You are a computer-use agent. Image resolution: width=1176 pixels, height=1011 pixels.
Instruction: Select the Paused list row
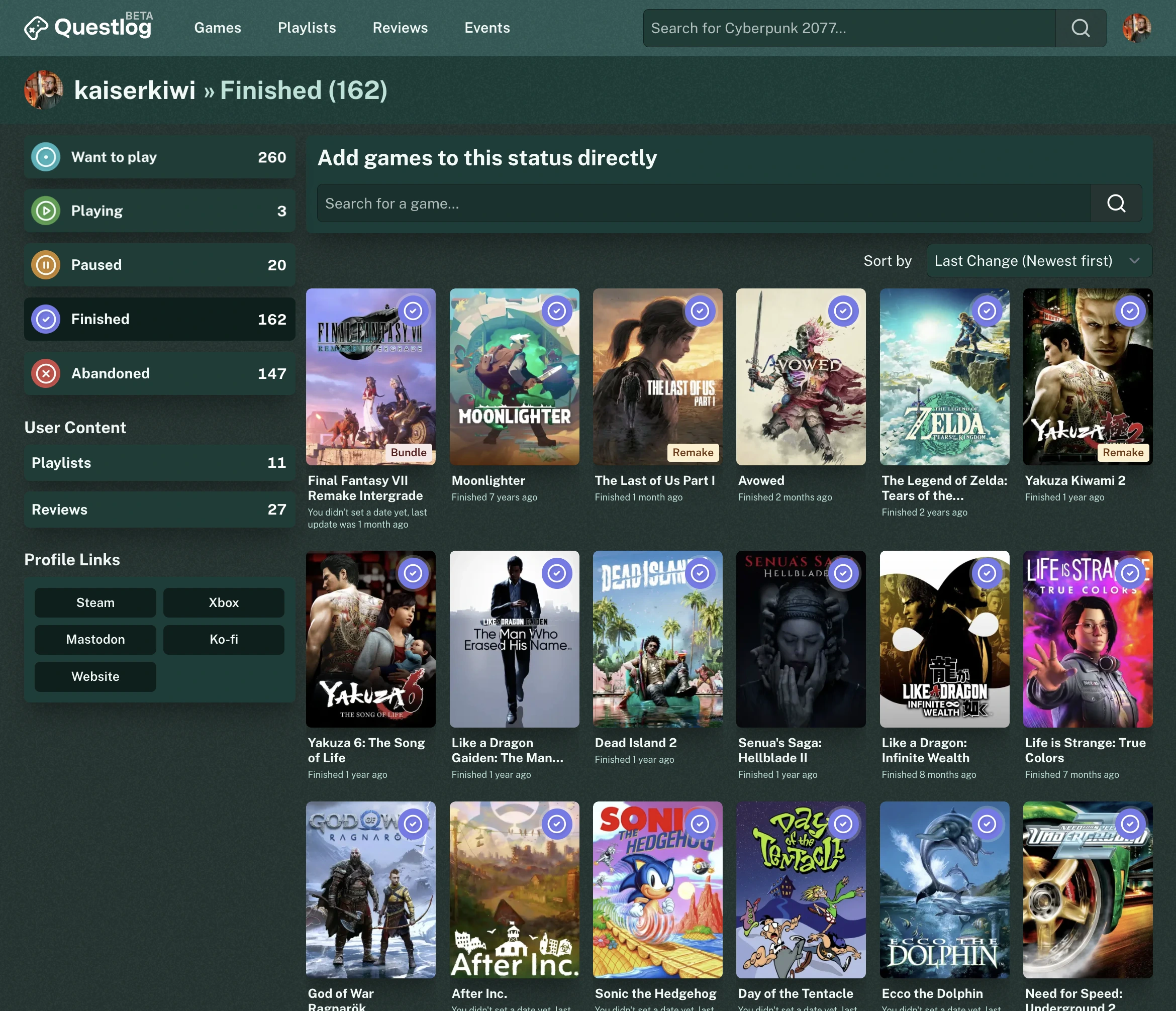159,265
